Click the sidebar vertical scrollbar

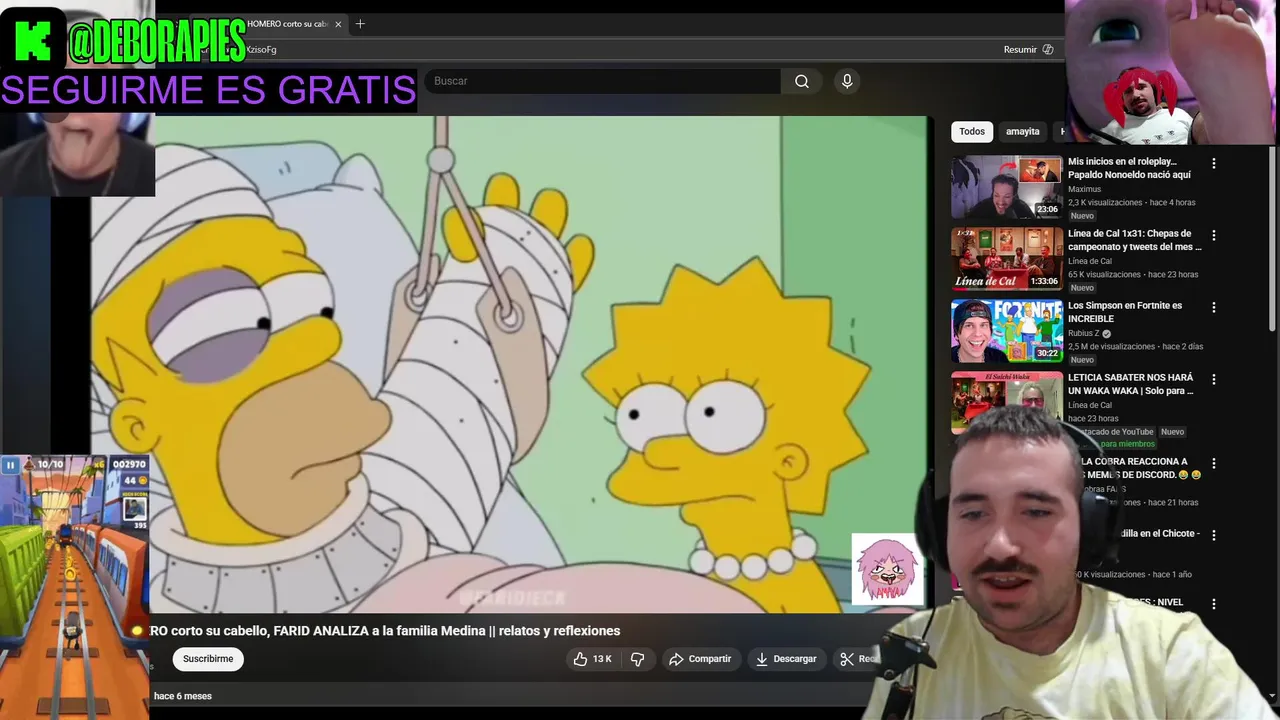pos(1272,240)
